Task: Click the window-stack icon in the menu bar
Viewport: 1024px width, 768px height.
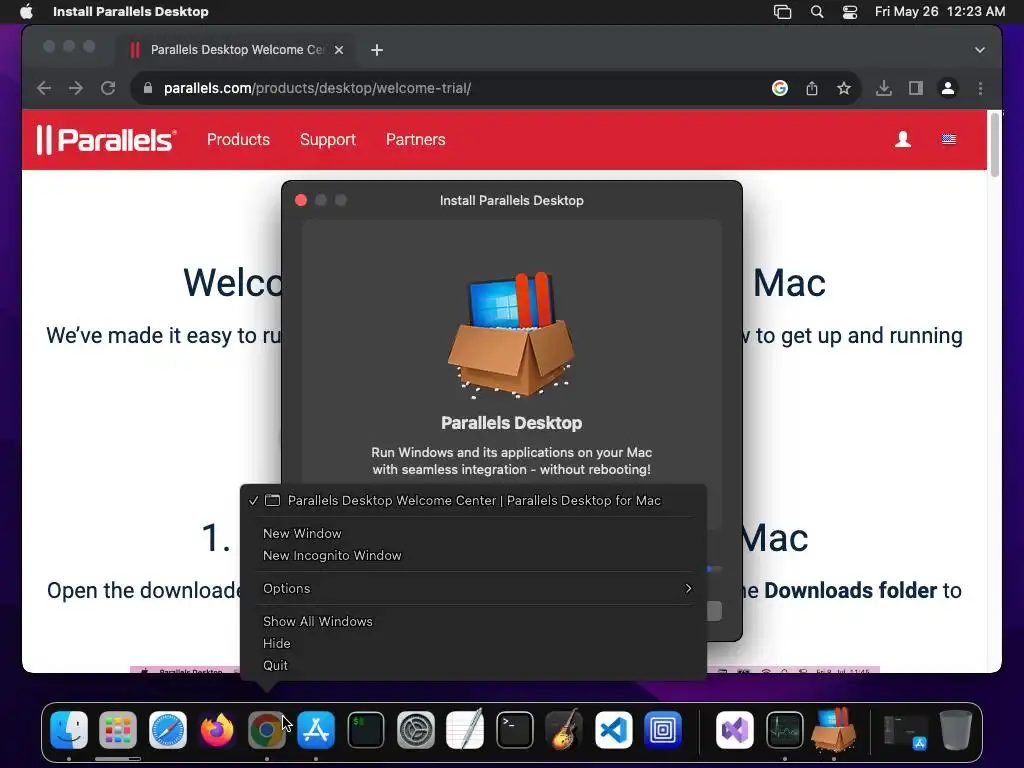Action: [x=782, y=12]
